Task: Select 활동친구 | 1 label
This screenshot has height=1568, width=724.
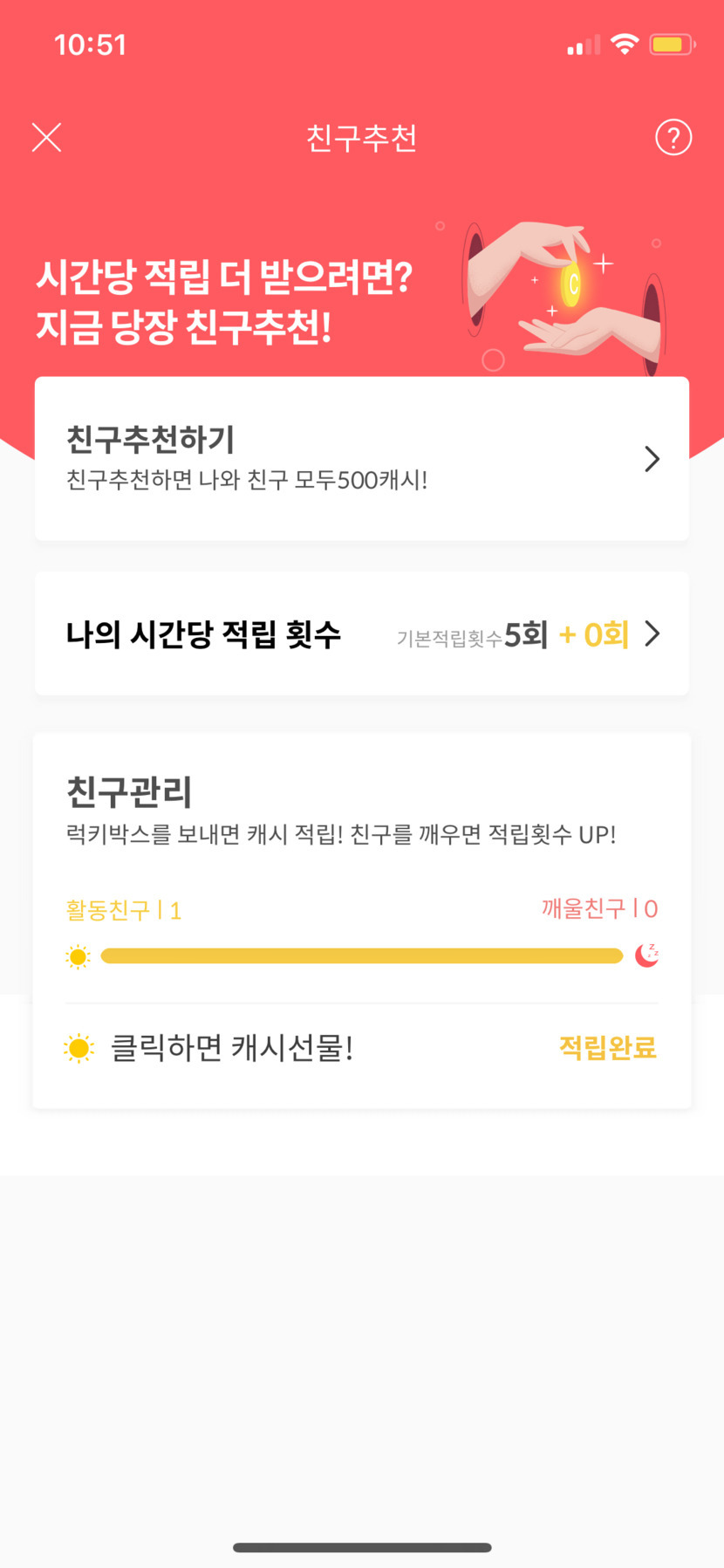Action: (x=124, y=910)
